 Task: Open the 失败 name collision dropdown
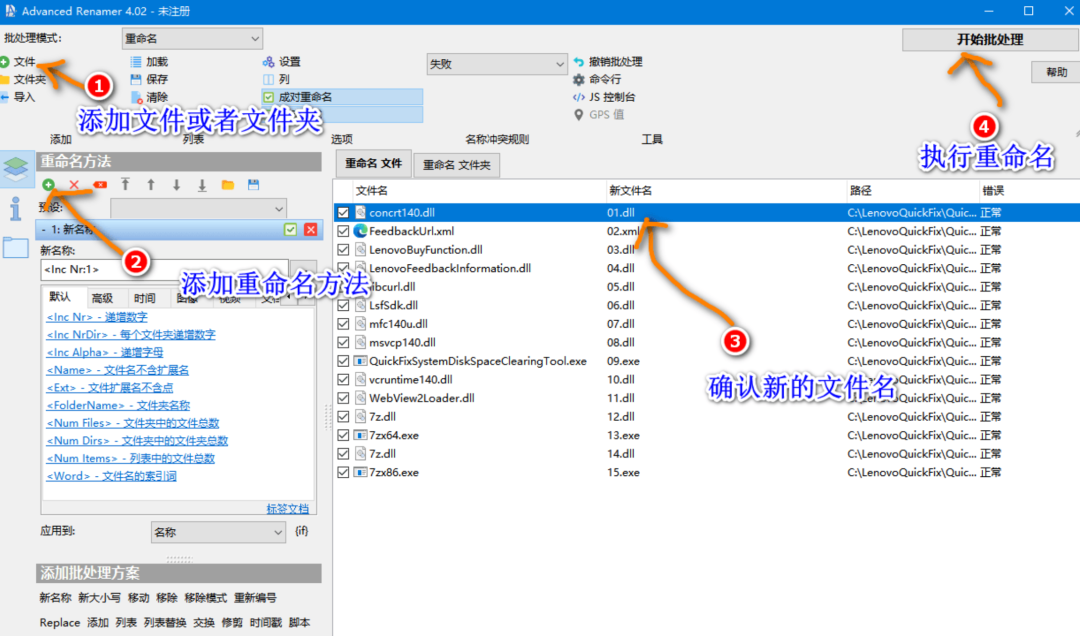[497, 64]
